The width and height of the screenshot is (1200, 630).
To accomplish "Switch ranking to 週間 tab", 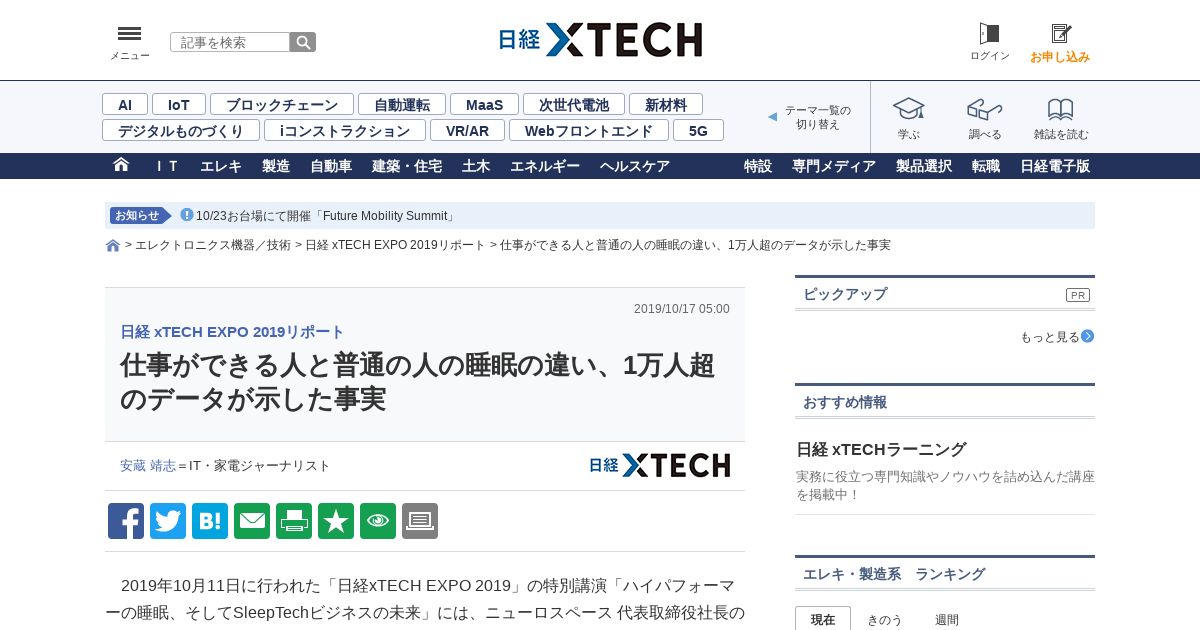I will (947, 619).
